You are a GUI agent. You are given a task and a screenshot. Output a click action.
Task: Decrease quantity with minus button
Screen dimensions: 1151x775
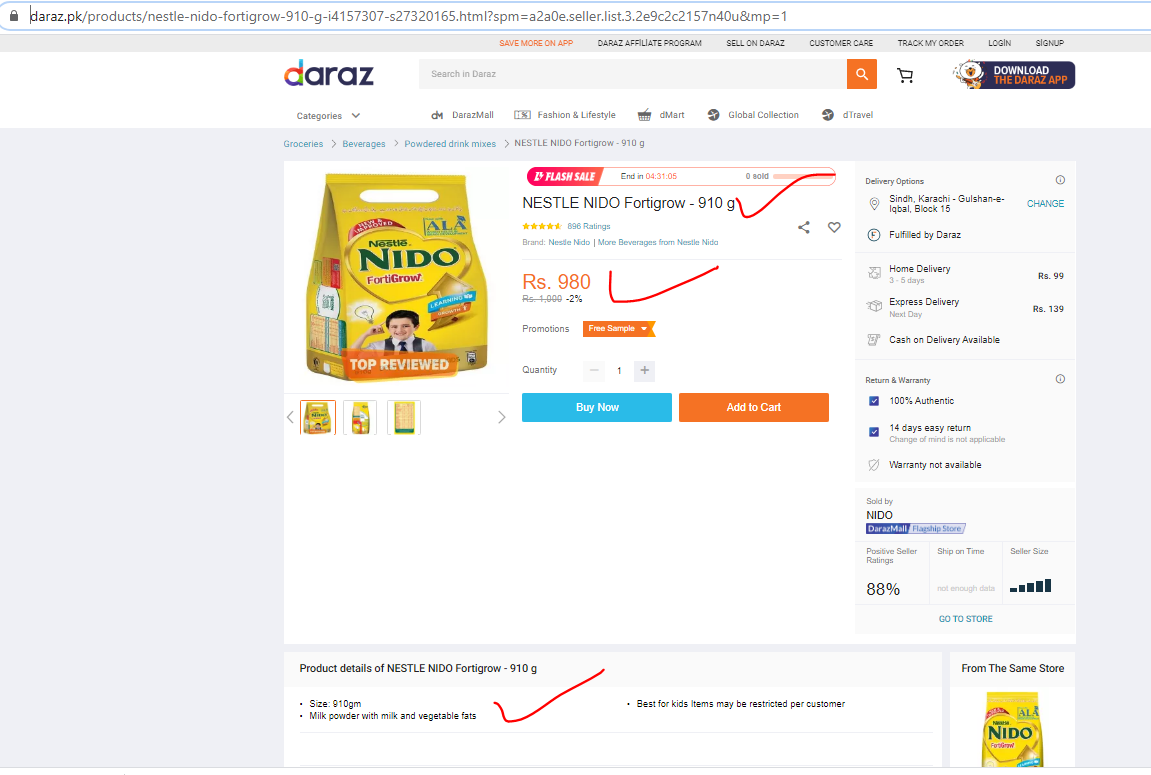click(x=594, y=371)
